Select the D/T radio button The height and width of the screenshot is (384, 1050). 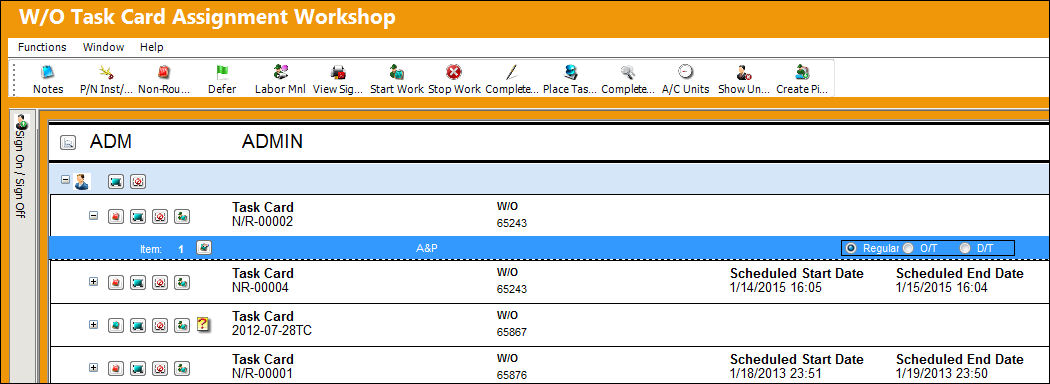[x=965, y=248]
